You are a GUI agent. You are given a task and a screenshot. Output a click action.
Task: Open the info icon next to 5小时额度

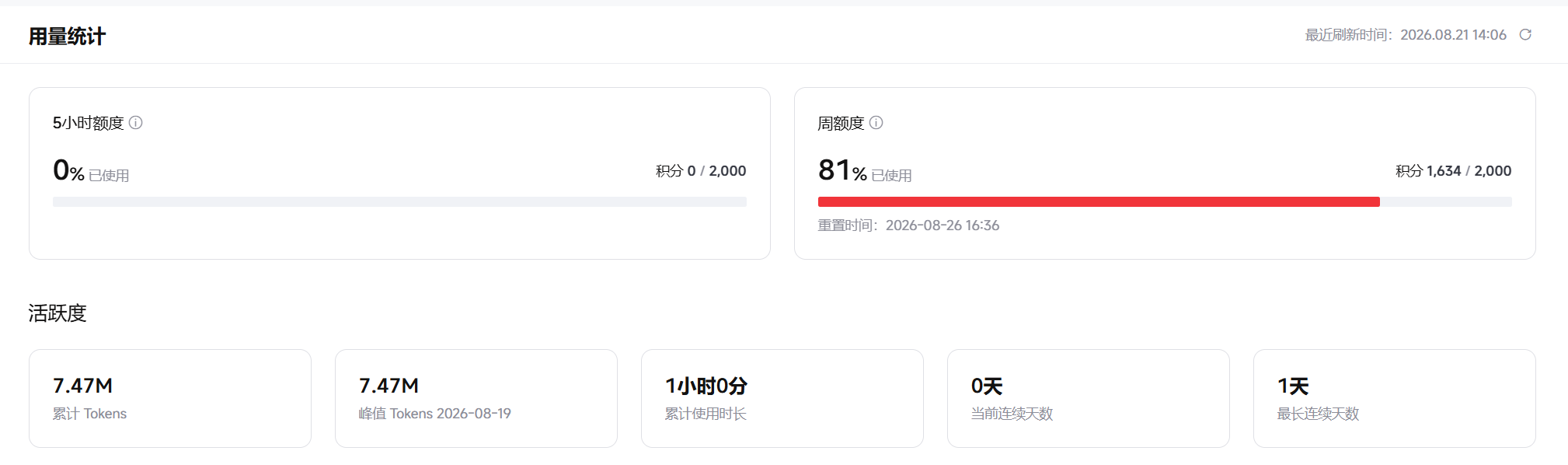pyautogui.click(x=136, y=123)
